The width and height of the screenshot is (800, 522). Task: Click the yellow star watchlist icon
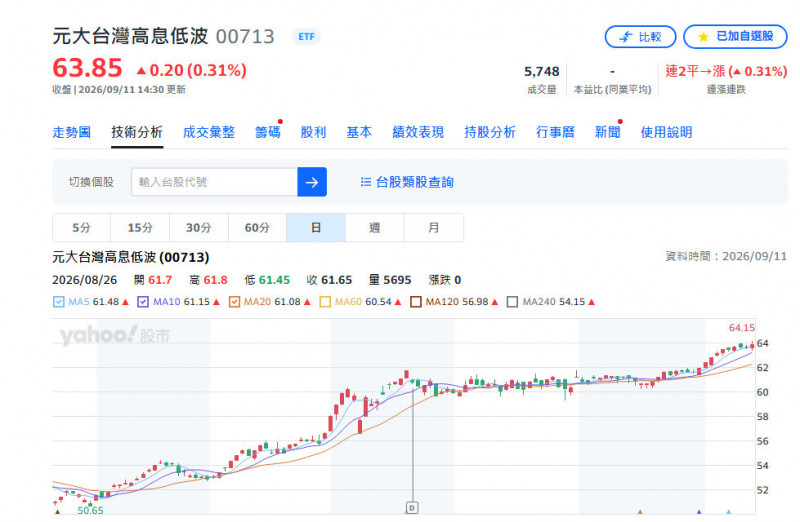704,37
